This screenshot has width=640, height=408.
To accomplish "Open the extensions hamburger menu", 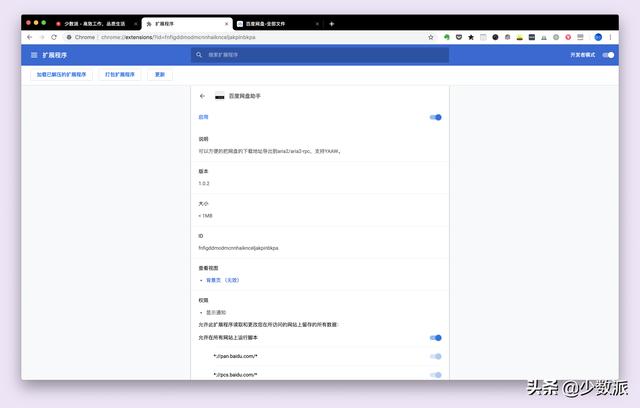I will click(x=34, y=55).
